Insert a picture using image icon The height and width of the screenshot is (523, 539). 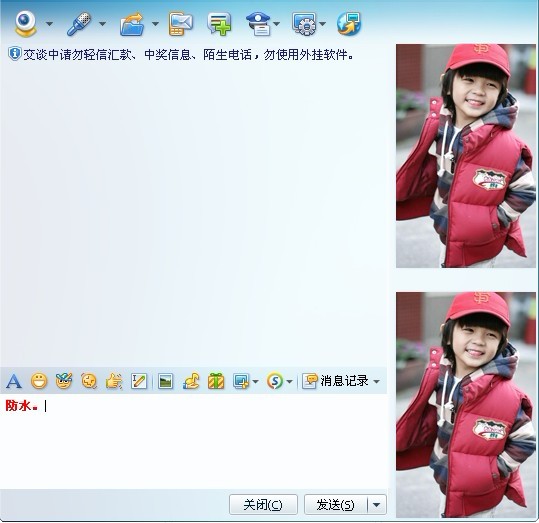point(165,381)
